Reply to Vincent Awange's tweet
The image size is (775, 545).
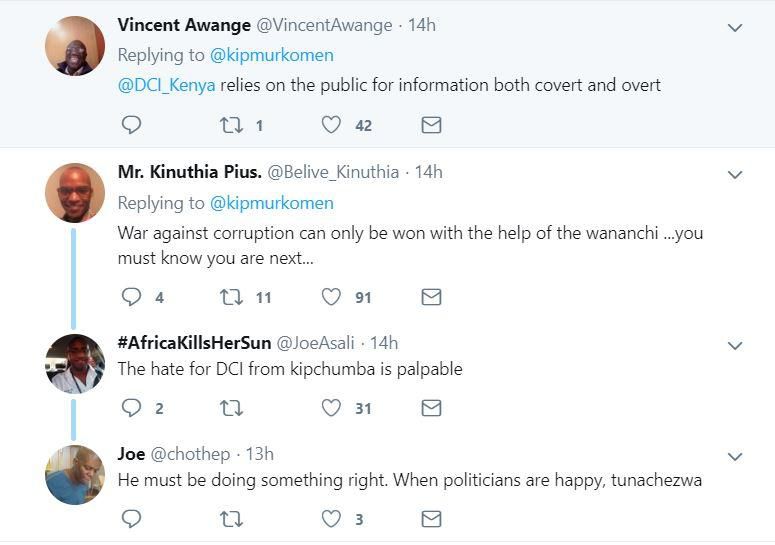point(131,125)
